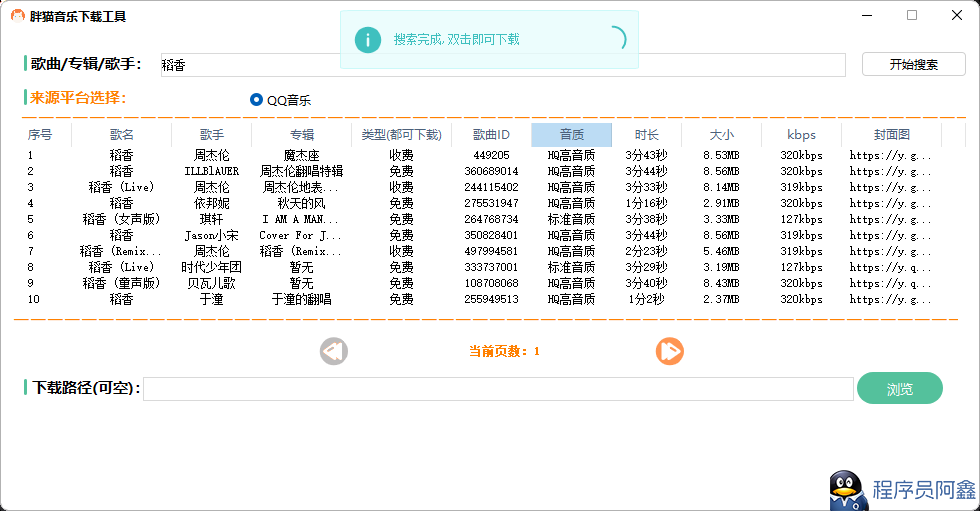Select singer 贝瓦儿歌
This screenshot has width=980, height=511.
click(212, 284)
